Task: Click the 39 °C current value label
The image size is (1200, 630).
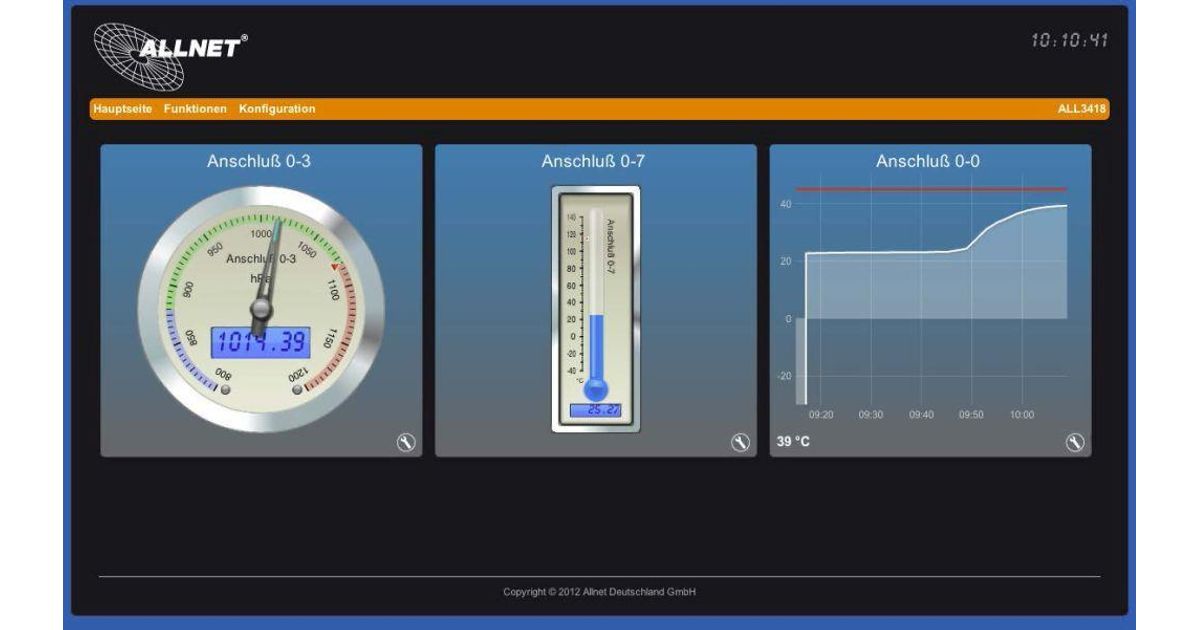Action: [x=793, y=442]
